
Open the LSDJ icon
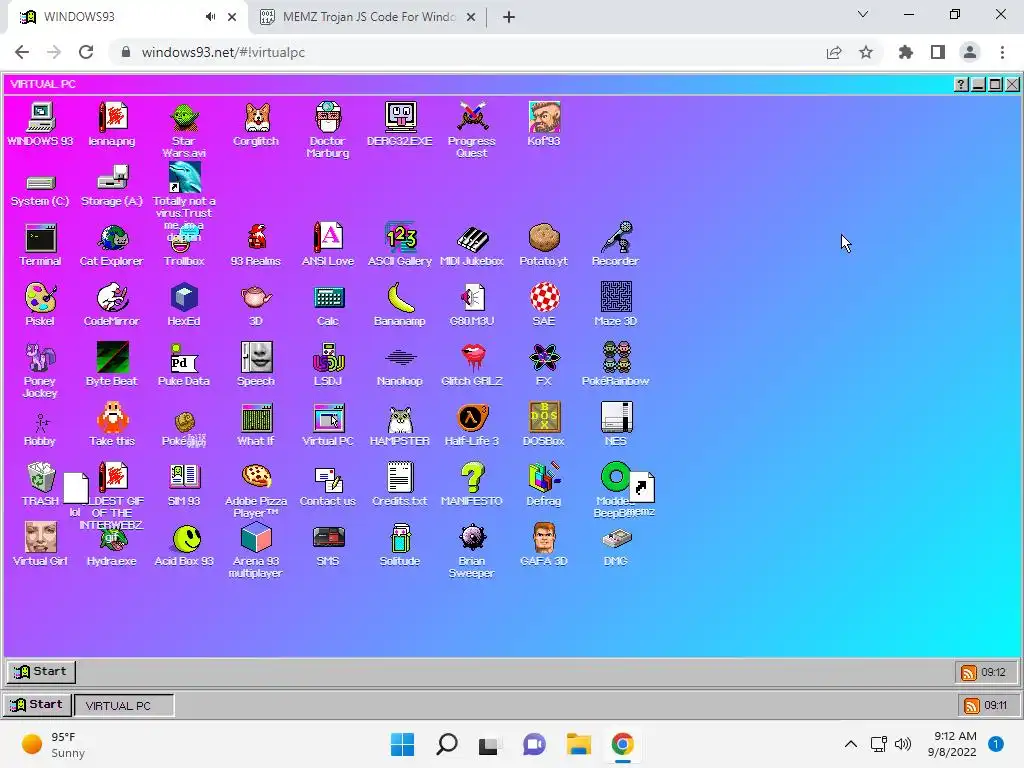(x=328, y=357)
